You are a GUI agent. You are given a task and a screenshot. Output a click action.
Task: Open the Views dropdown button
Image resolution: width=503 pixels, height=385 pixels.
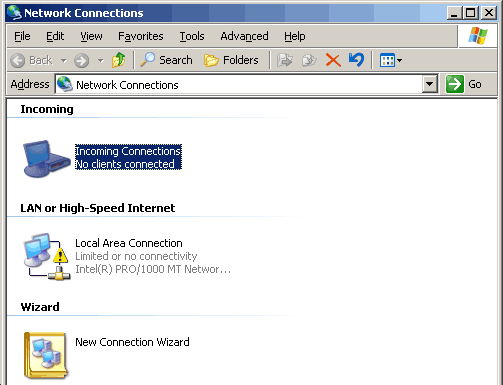coord(391,60)
